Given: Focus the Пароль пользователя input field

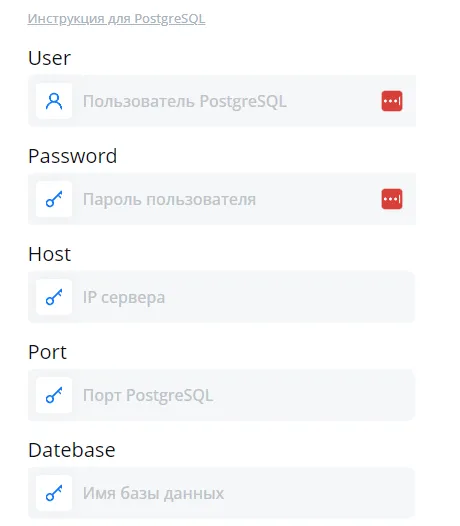Looking at the screenshot, I should 222,199.
